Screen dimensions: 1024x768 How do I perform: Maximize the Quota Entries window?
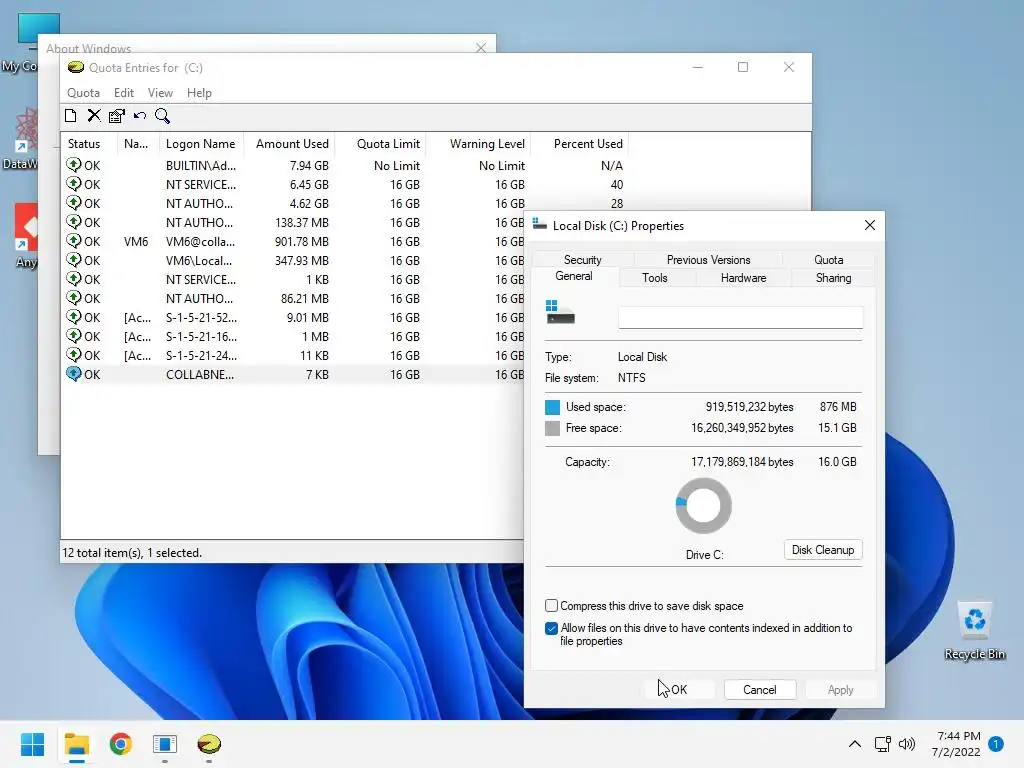743,67
